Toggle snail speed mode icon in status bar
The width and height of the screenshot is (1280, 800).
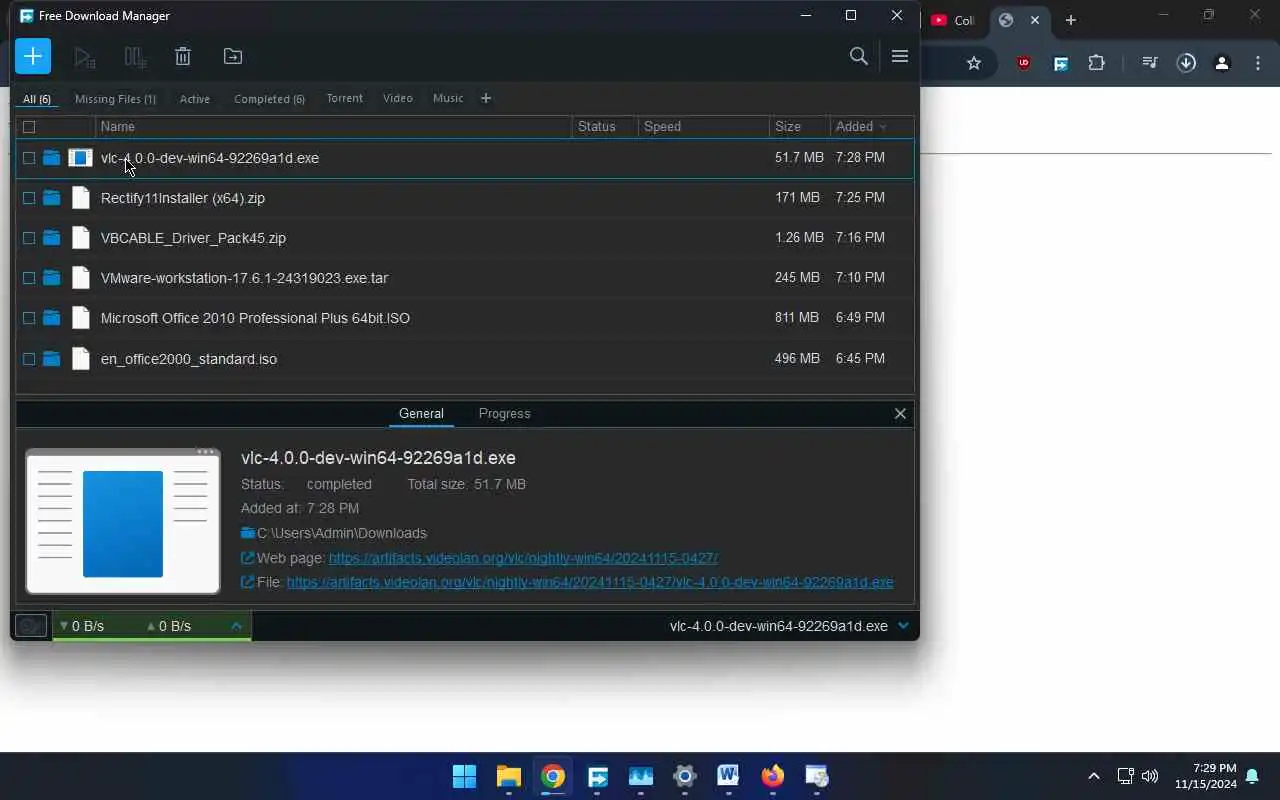[31, 626]
